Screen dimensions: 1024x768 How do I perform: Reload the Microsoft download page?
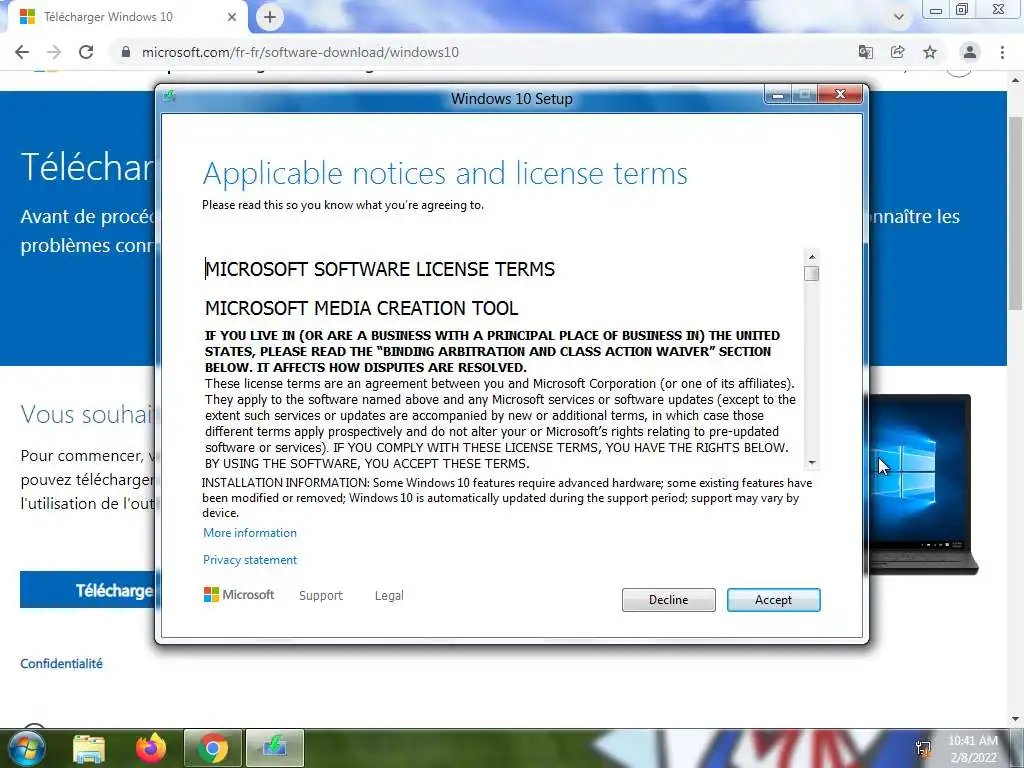tap(86, 52)
